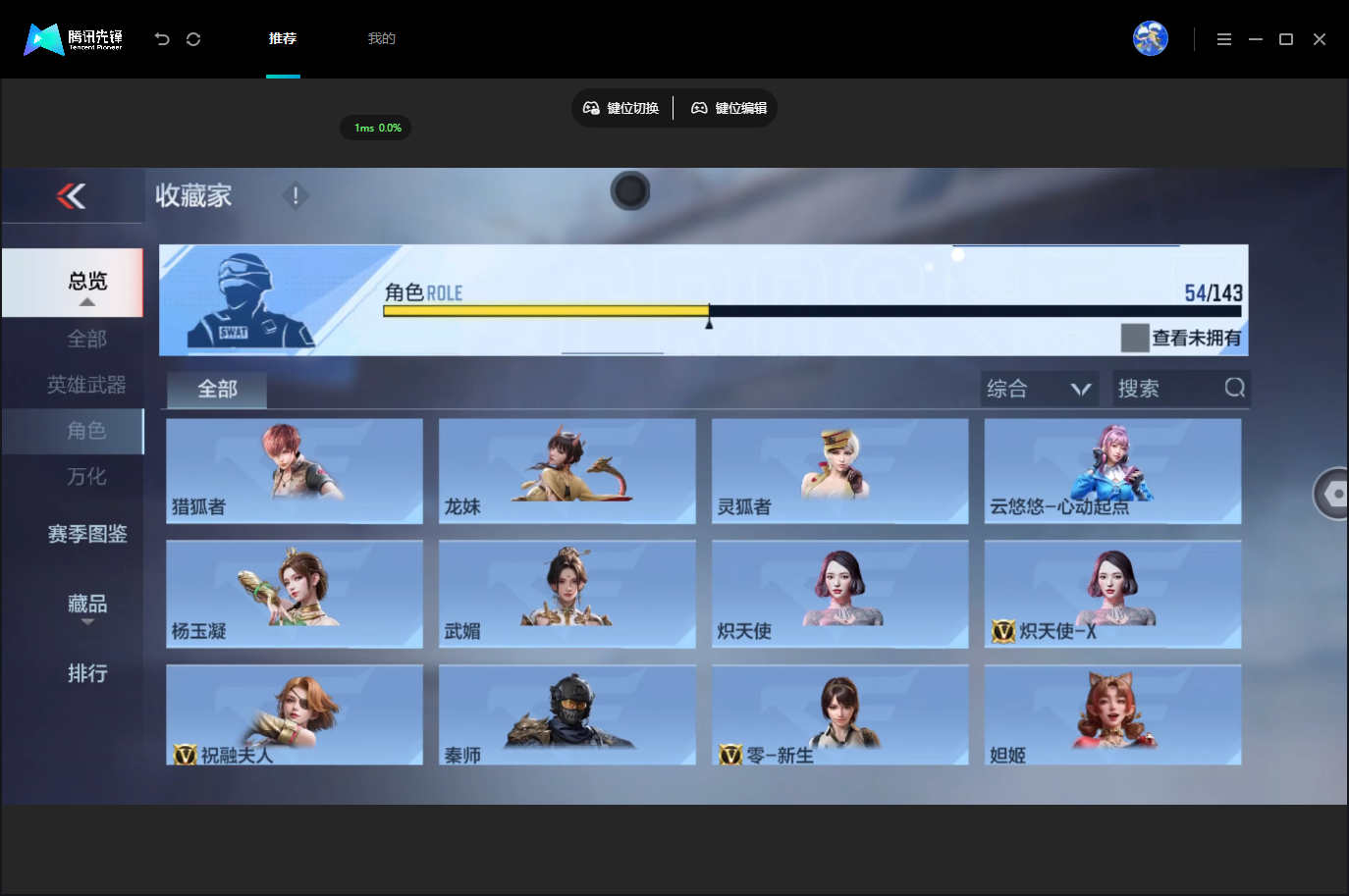Select the 妲姬 character card
The image size is (1349, 896).
coord(1113,714)
